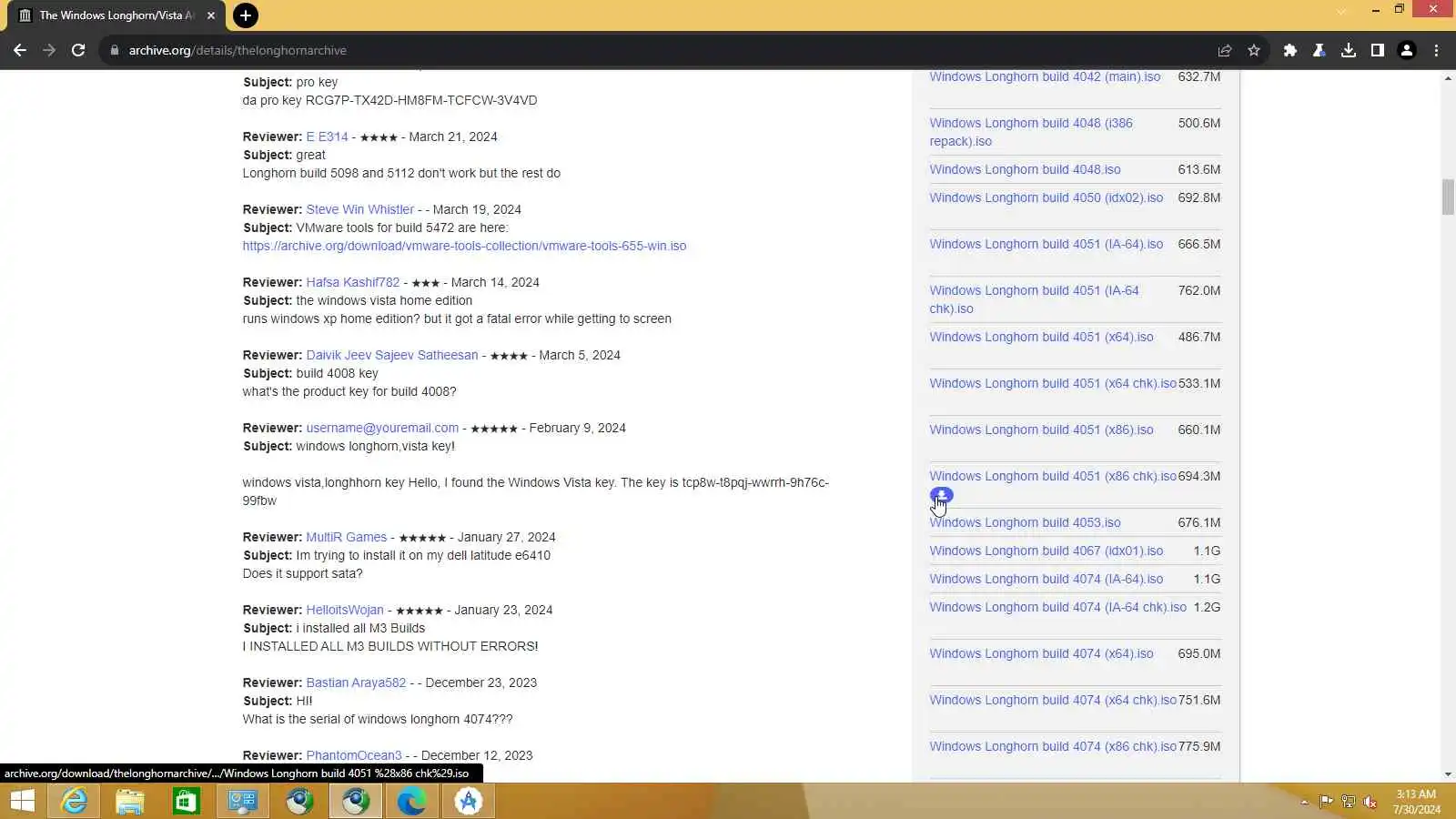Screen dimensions: 1456x819
Task: Open the taskbar clock showing 3:13 AM
Action: pos(1416,802)
